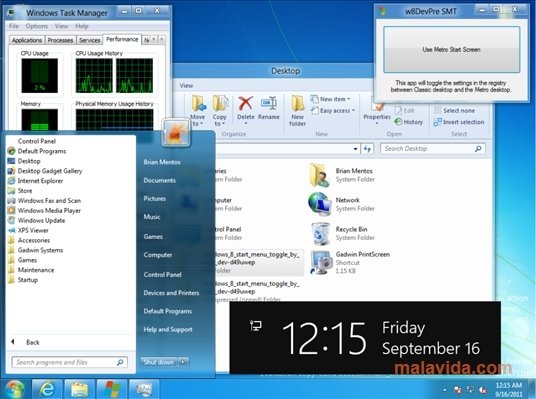Open Help and Support link
Image resolution: width=536 pixels, height=399 pixels.
[x=168, y=330]
